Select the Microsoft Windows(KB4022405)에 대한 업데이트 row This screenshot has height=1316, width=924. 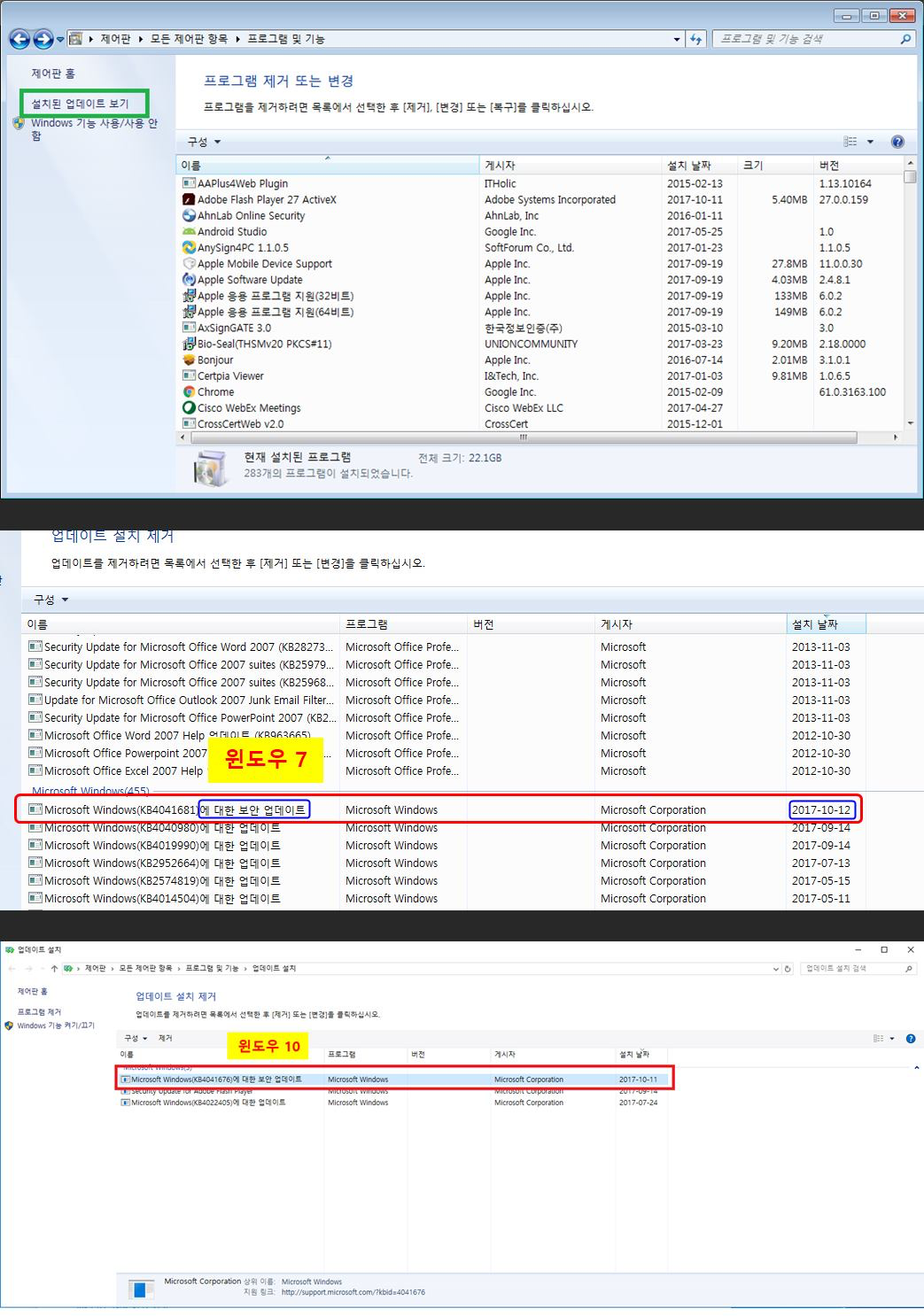394,1103
